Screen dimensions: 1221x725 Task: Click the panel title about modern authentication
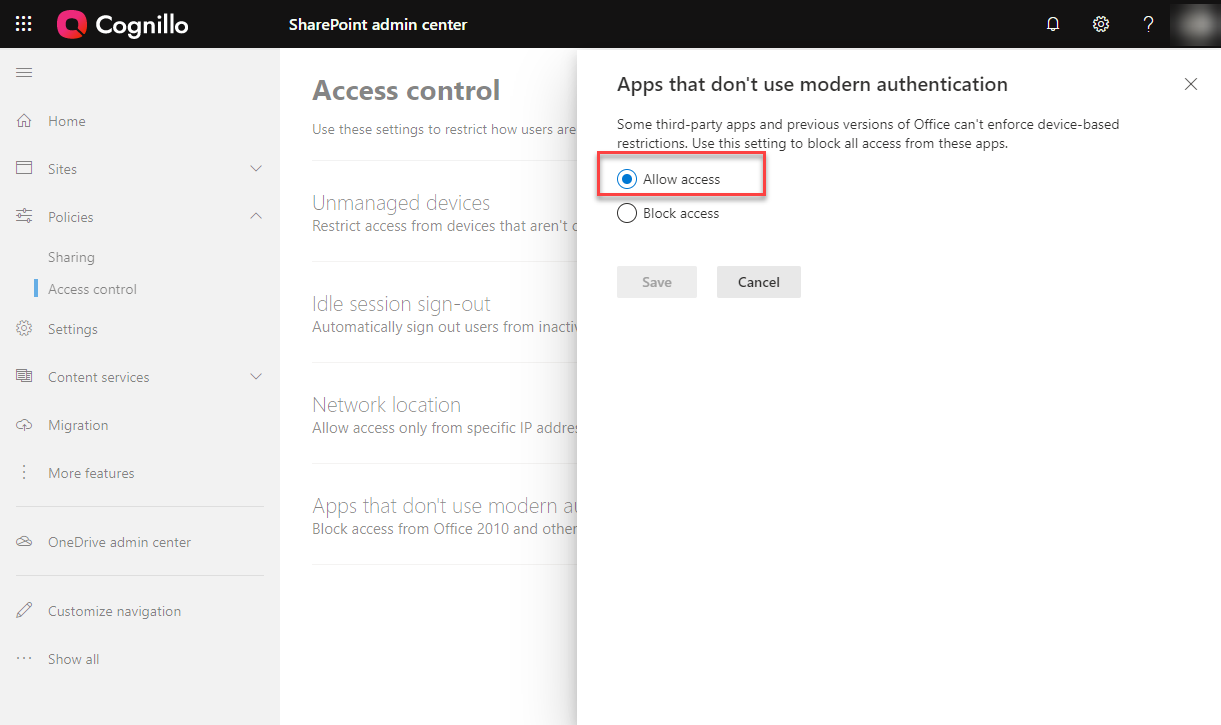pyautogui.click(x=812, y=84)
